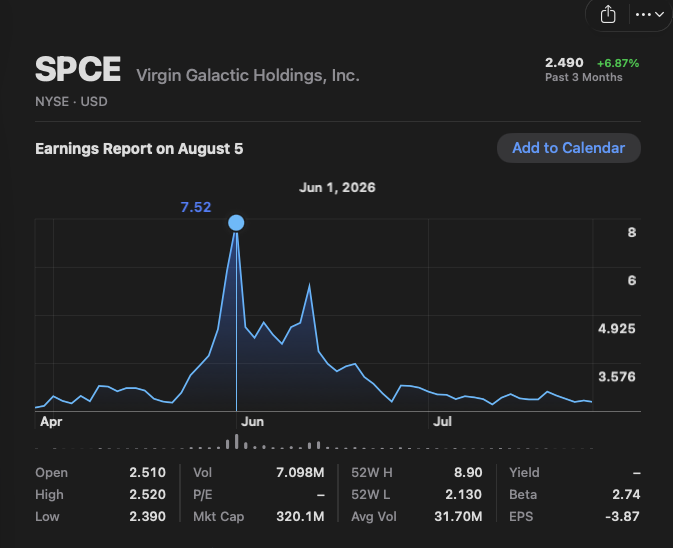
Task: Click the current price 2.490
Action: coord(564,63)
